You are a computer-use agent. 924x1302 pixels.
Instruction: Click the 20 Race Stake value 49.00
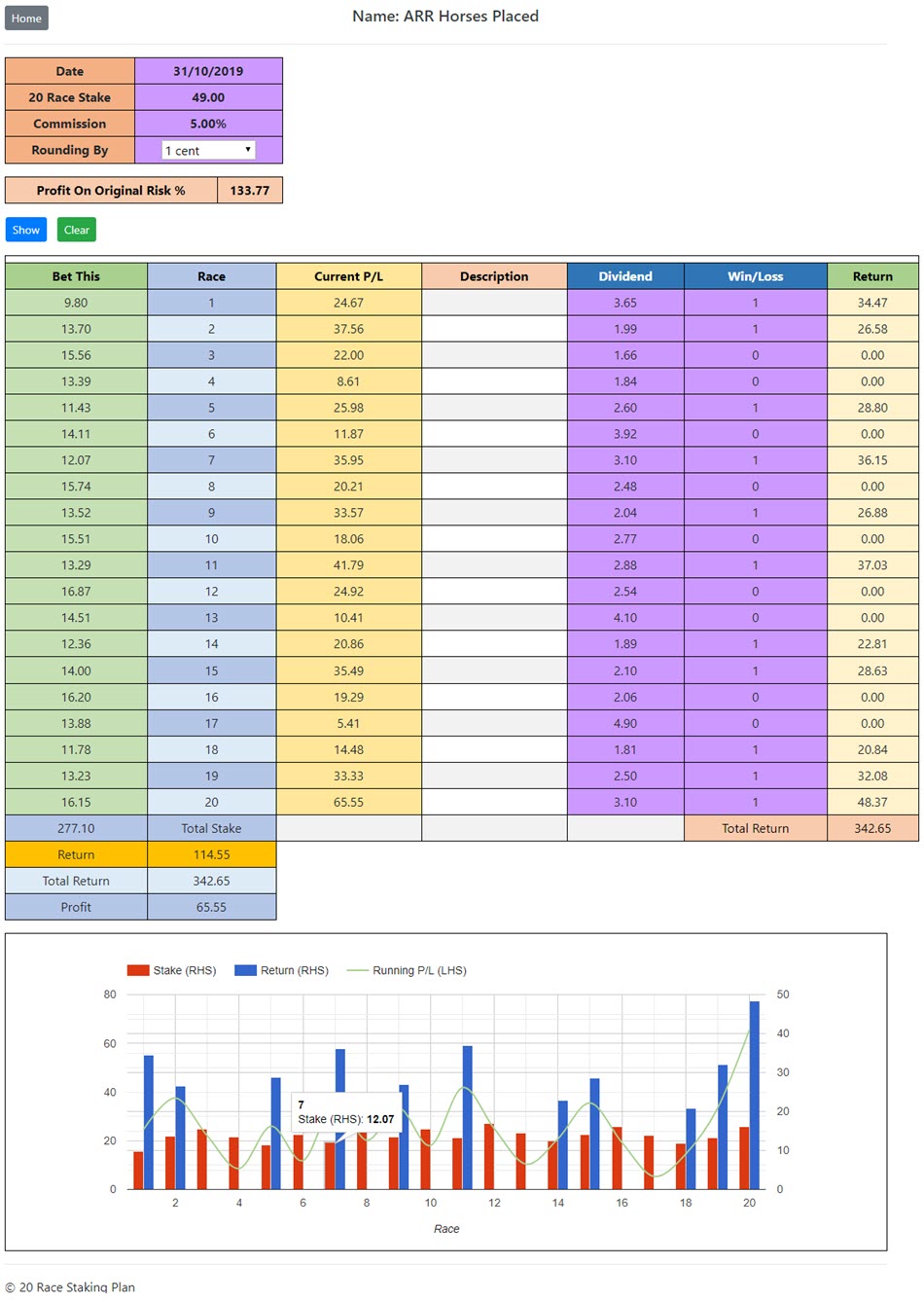point(208,97)
